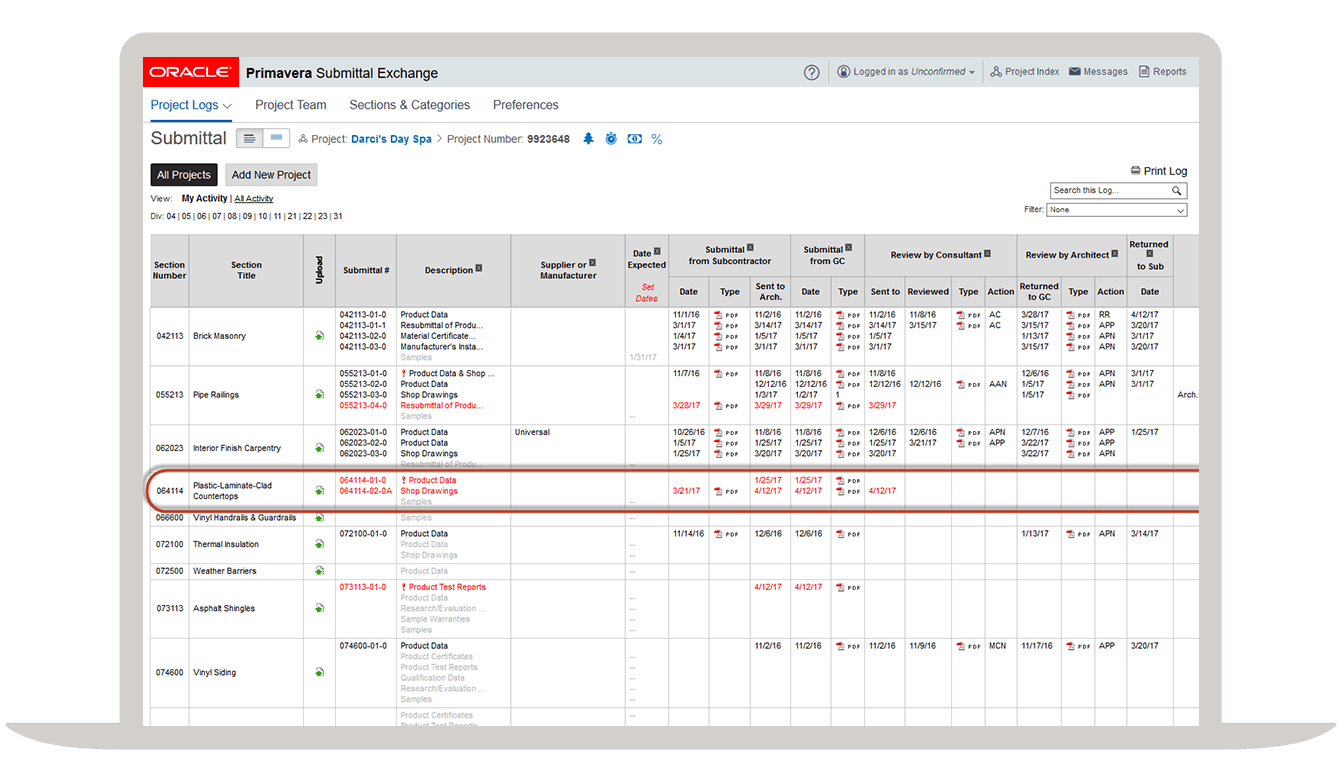Image resolution: width=1344 pixels, height=764 pixels.
Task: Open the Preferences tab
Action: tap(525, 105)
